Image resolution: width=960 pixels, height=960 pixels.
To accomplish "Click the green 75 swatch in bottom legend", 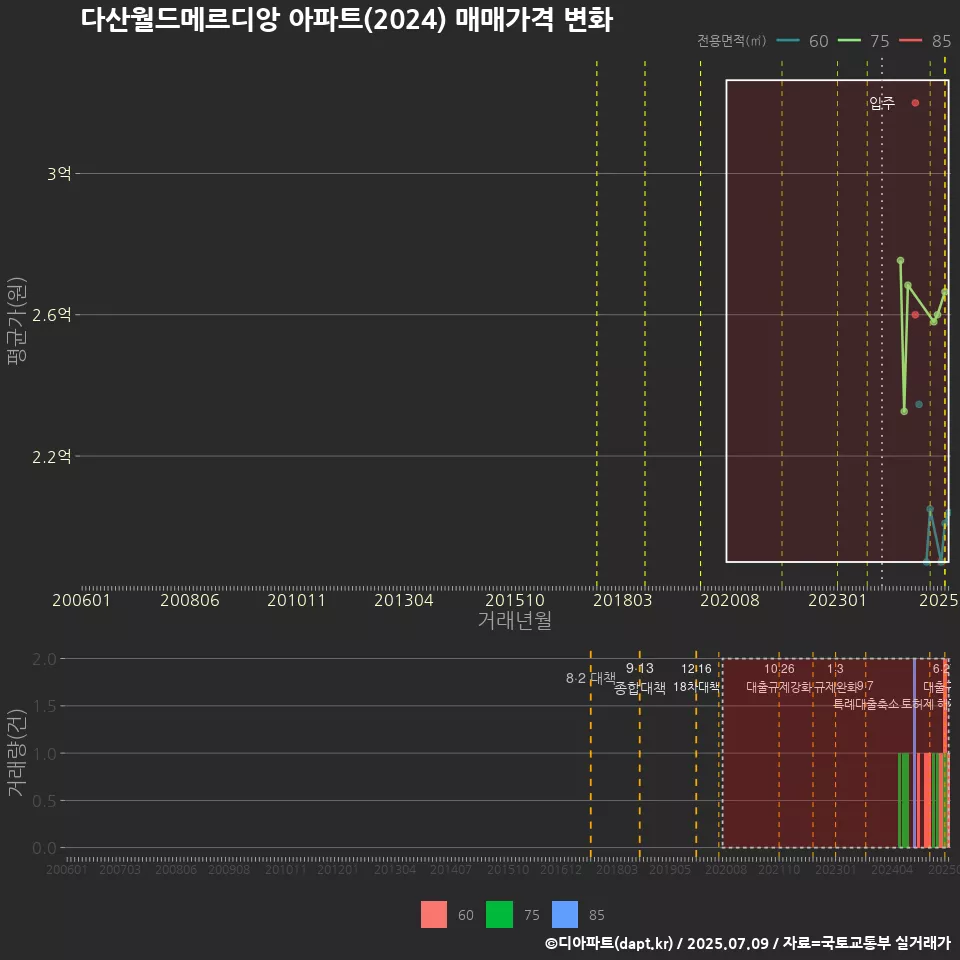I will (x=499, y=915).
